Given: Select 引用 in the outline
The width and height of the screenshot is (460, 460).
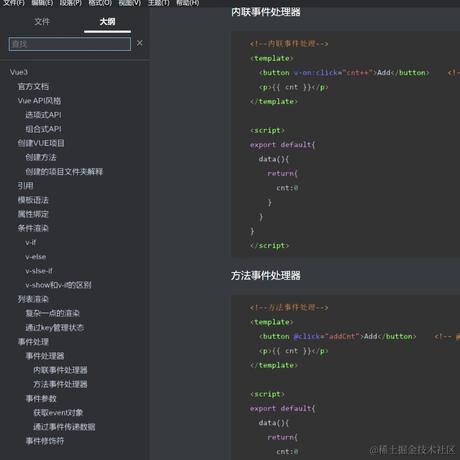Looking at the screenshot, I should click(x=25, y=186).
